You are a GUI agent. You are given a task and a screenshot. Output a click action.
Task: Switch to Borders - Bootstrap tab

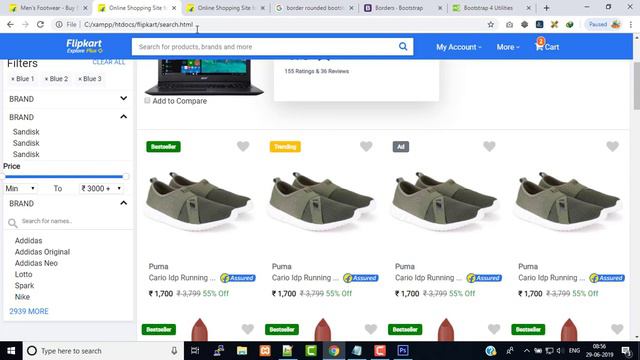coord(403,8)
